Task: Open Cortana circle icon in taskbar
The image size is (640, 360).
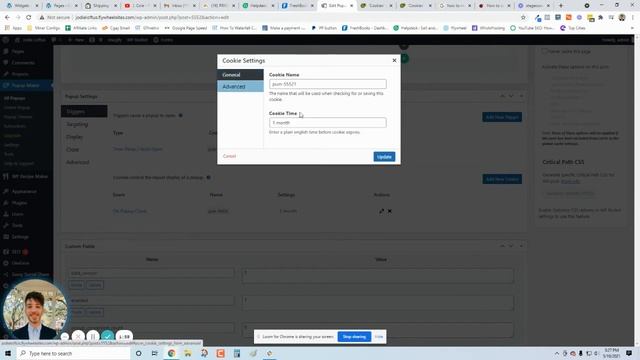Action: (x=138, y=353)
